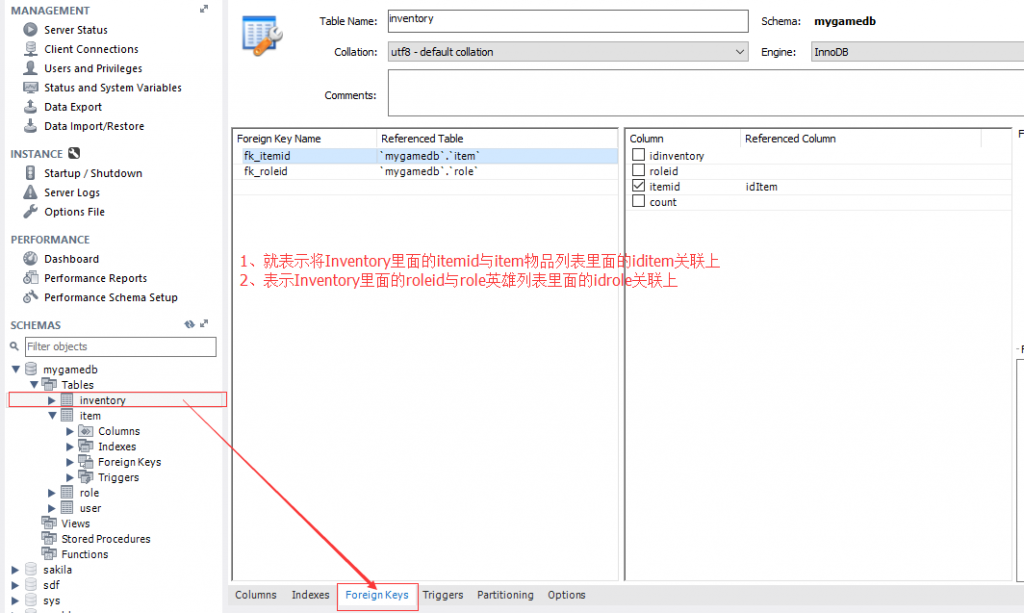Switch to the Partitioning tab
Viewport: 1024px width, 613px height.
tap(505, 594)
